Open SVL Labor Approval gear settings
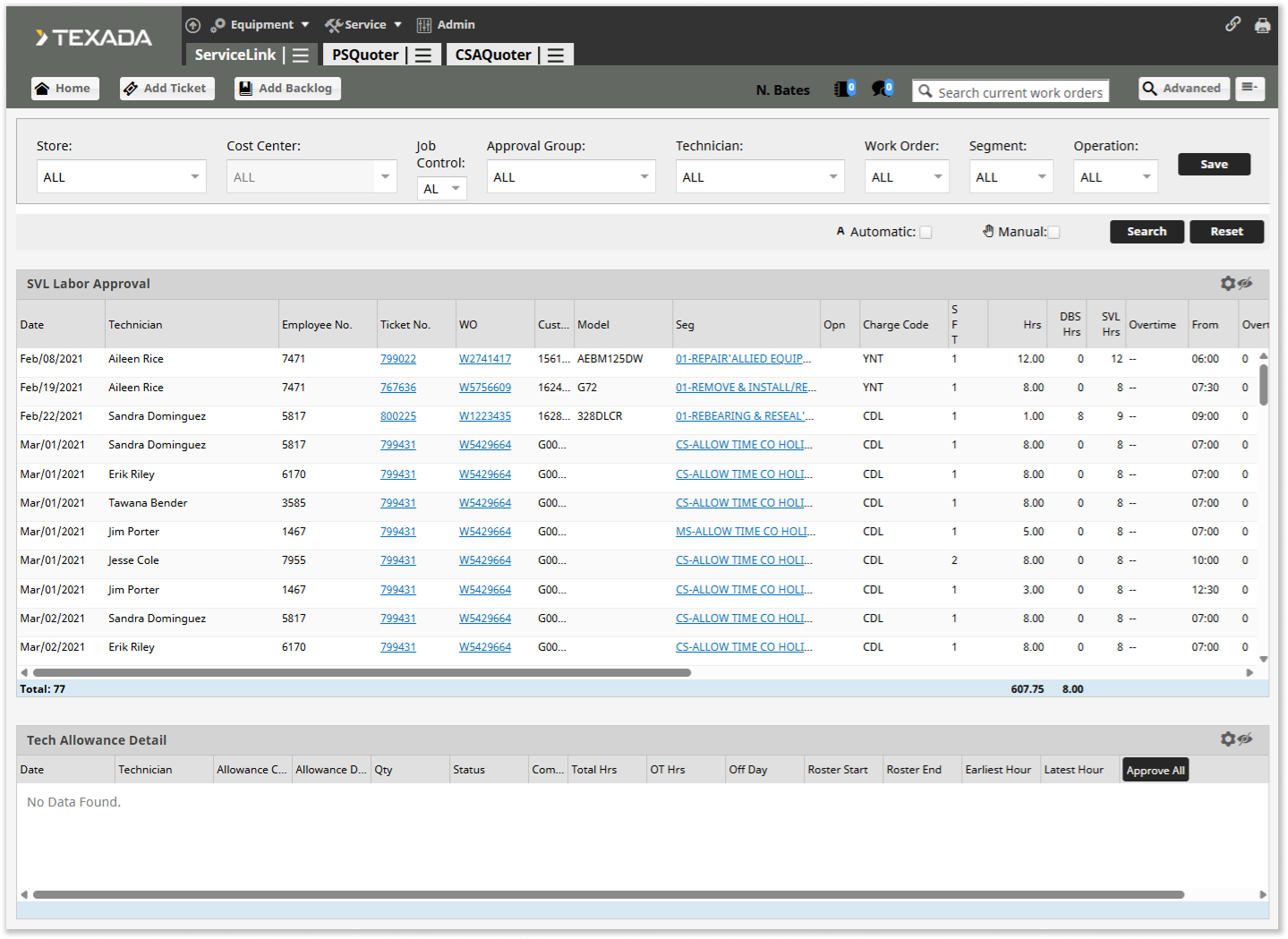 click(1227, 284)
